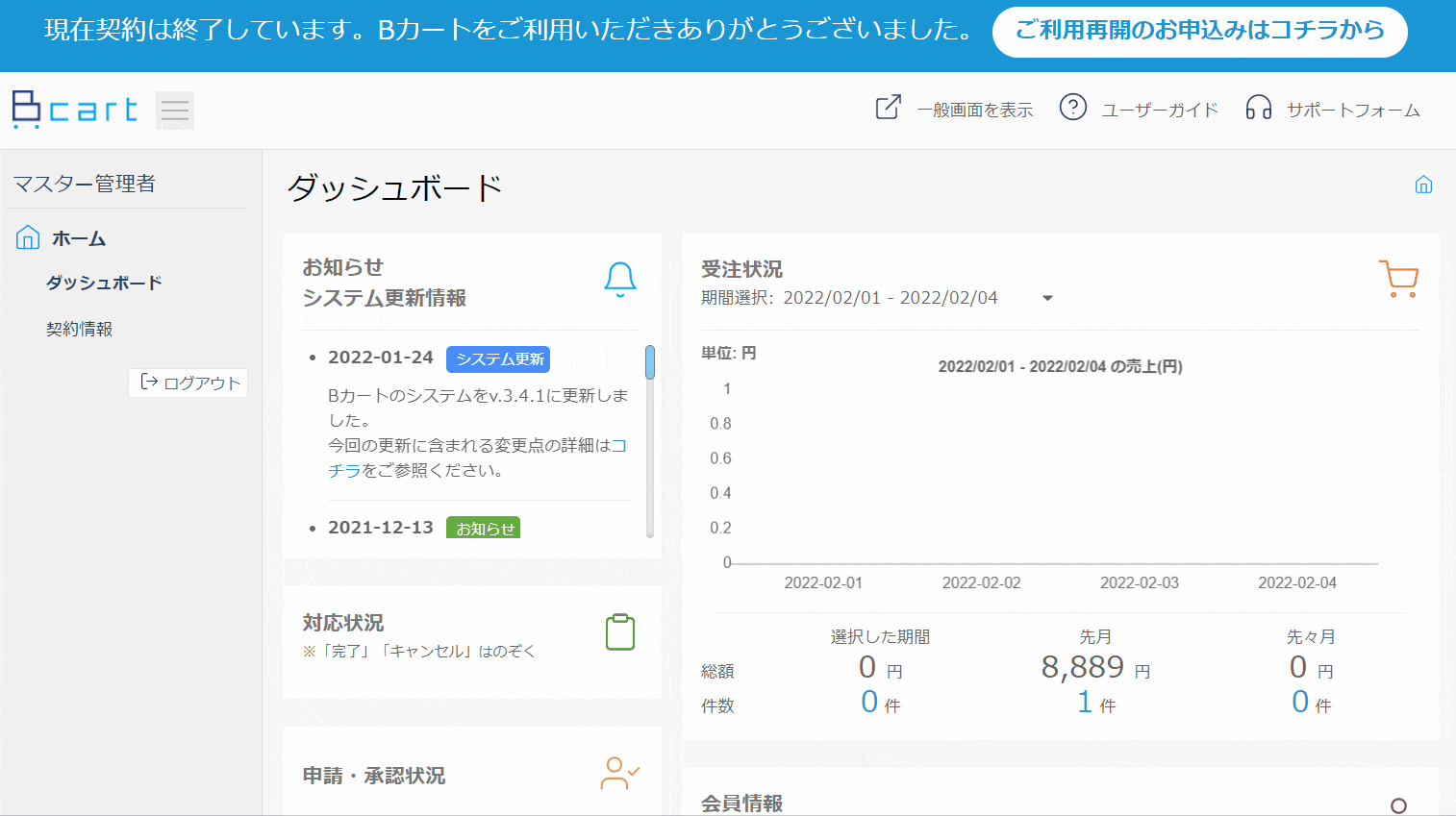Click the external link icon for 一般画面を表示
1456x816 pixels.
(x=889, y=108)
